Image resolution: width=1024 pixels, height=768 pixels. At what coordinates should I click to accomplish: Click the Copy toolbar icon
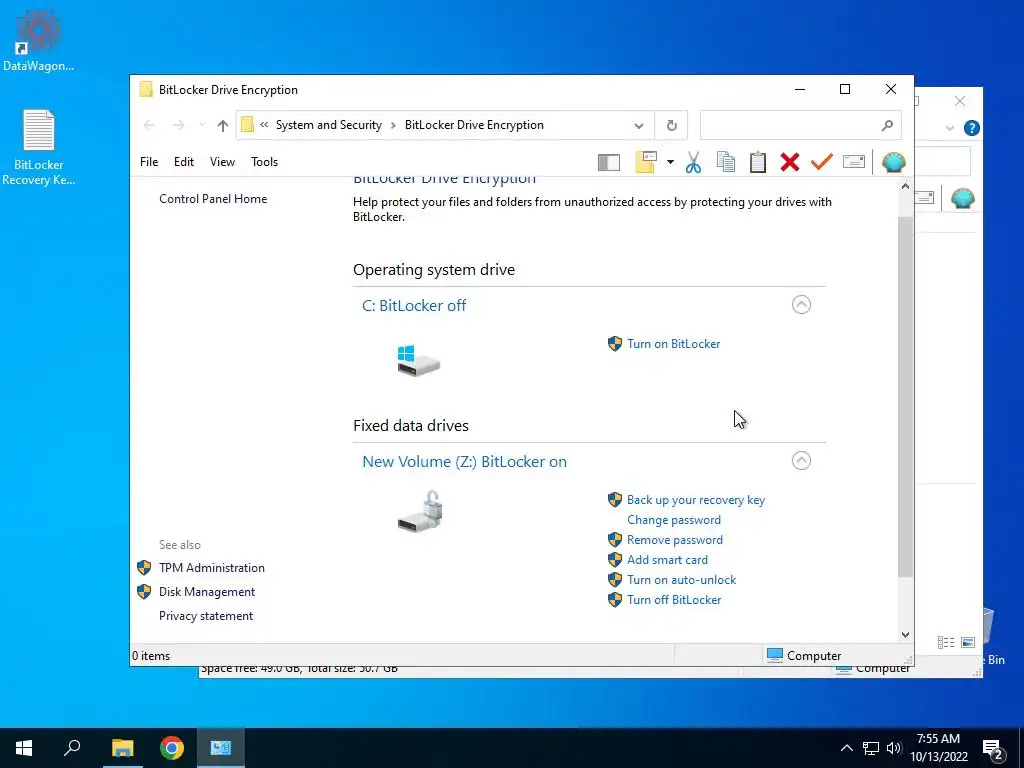[726, 162]
